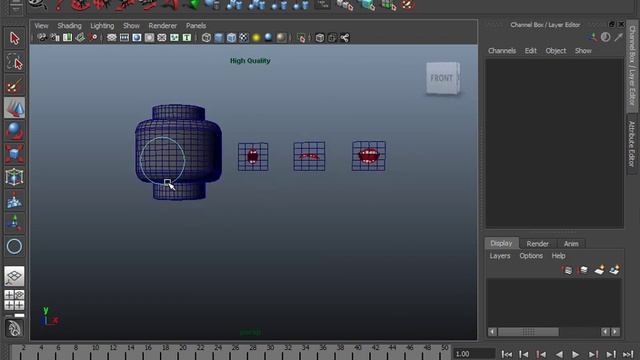Image resolution: width=640 pixels, height=360 pixels.
Task: Activate the Paint Selection tool
Action: (14, 86)
